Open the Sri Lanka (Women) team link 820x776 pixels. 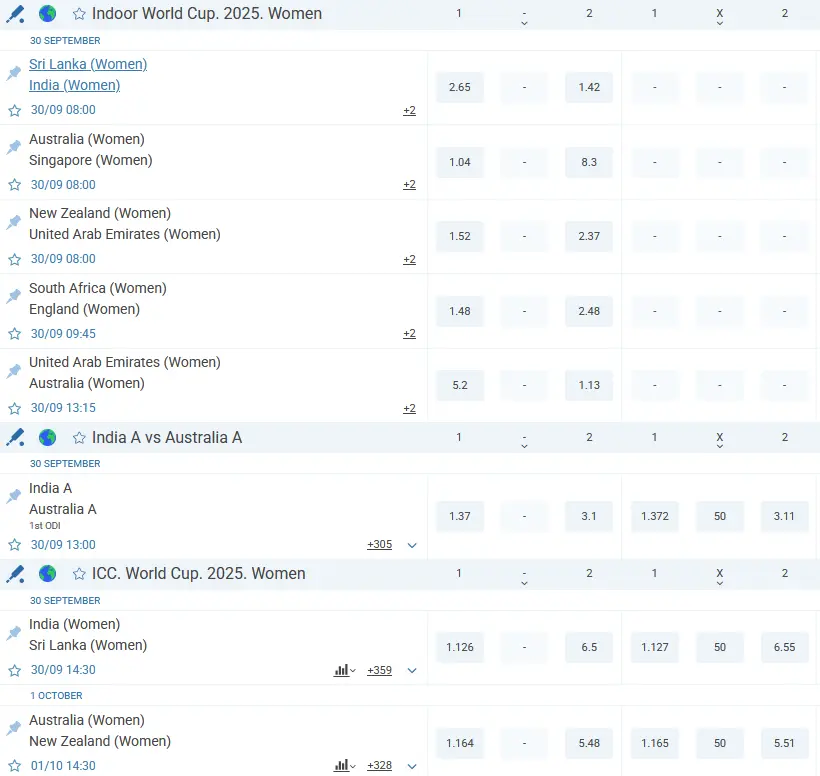87,63
